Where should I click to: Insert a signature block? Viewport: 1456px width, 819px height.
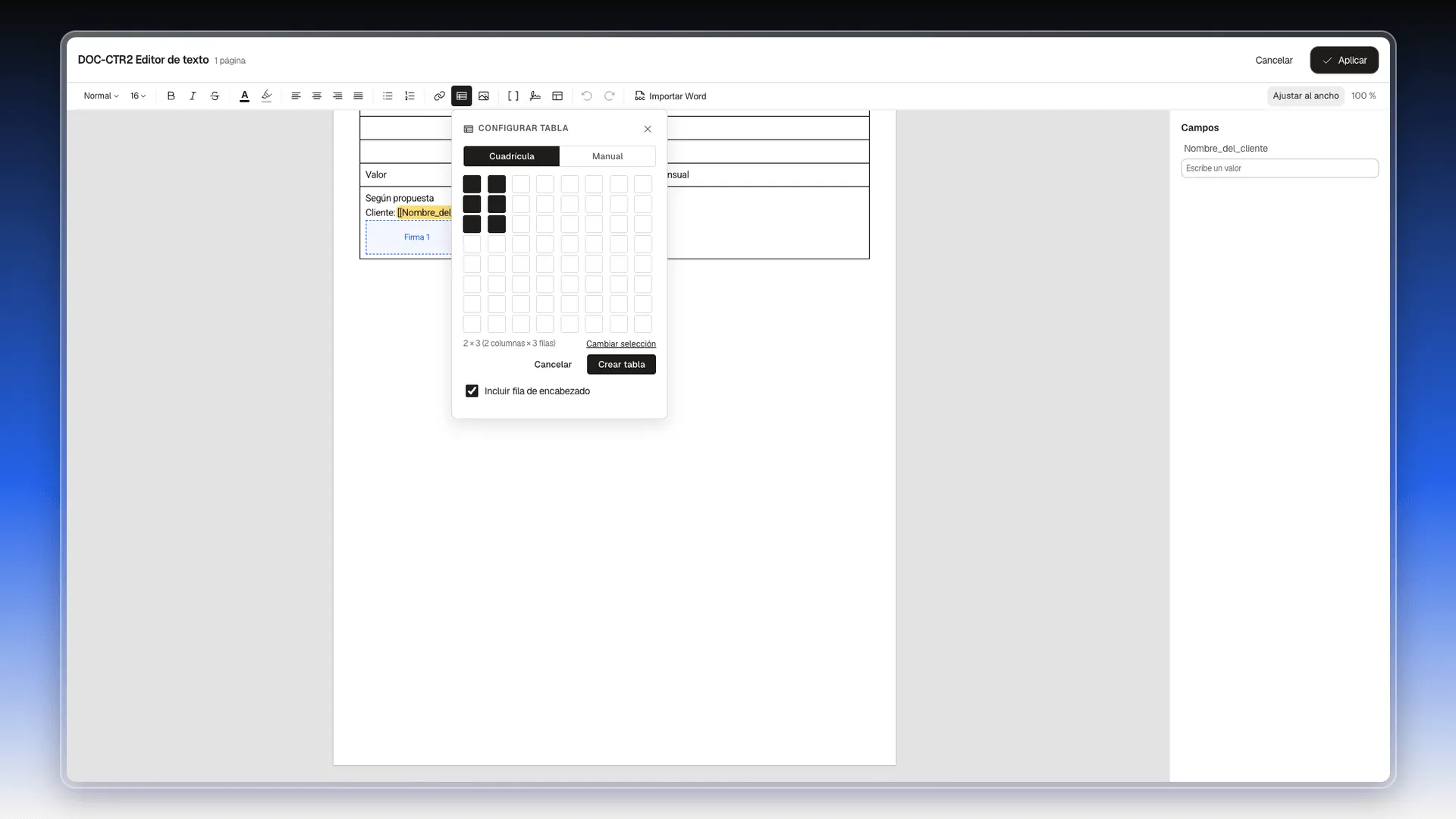tap(535, 96)
